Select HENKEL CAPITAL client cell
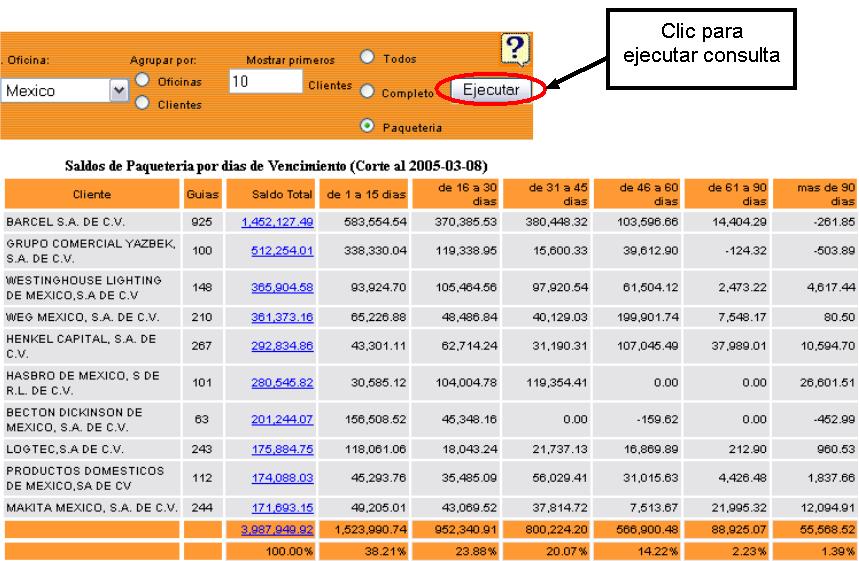Viewport: 859px width, 561px height. [92, 346]
